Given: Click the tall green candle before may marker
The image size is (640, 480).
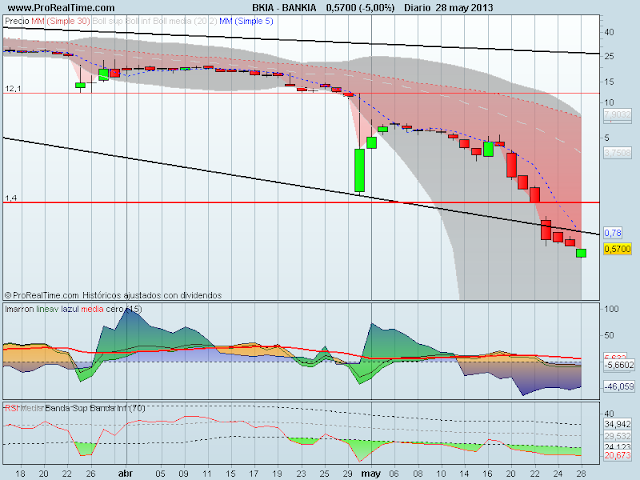Looking at the screenshot, I should click(359, 170).
